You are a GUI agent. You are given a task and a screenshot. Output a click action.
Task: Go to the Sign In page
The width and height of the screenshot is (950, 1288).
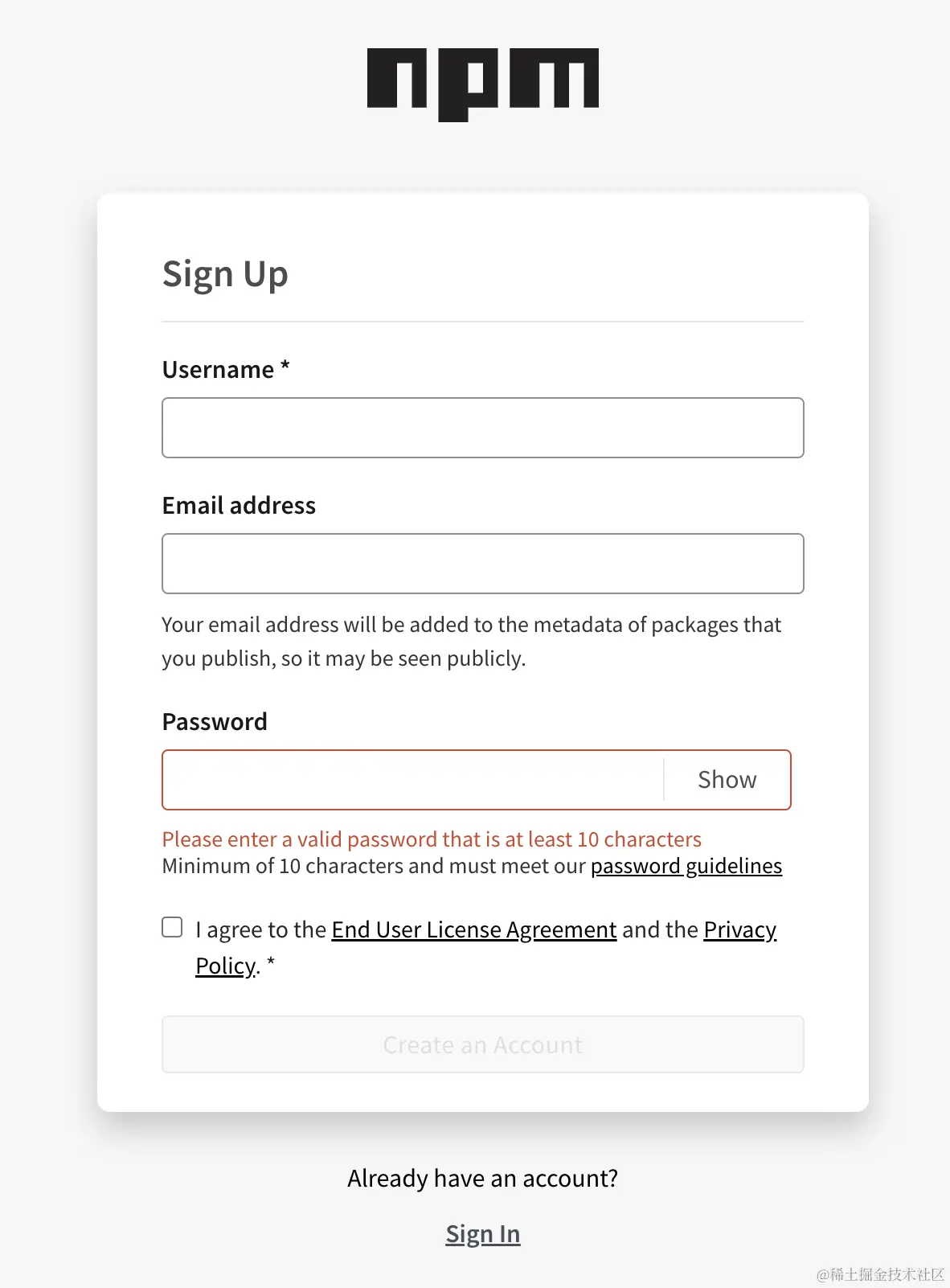pyautogui.click(x=483, y=1234)
